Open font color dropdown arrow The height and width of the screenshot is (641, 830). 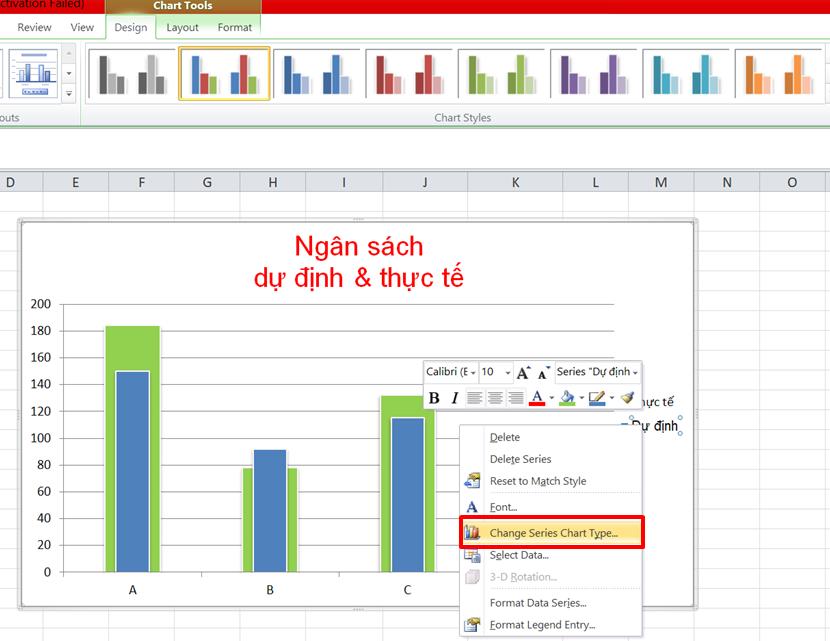(x=552, y=398)
